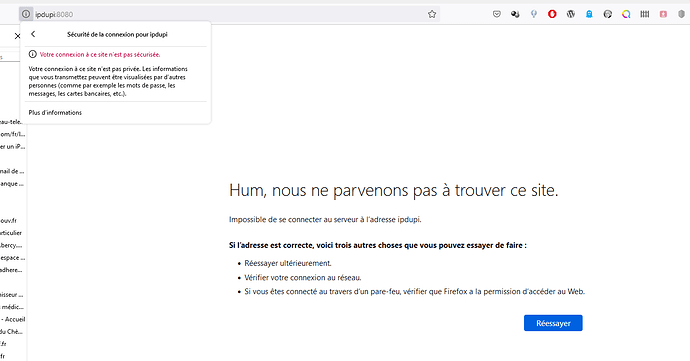Open the sidebar bookmark ending in 'anque ...'

12,184
